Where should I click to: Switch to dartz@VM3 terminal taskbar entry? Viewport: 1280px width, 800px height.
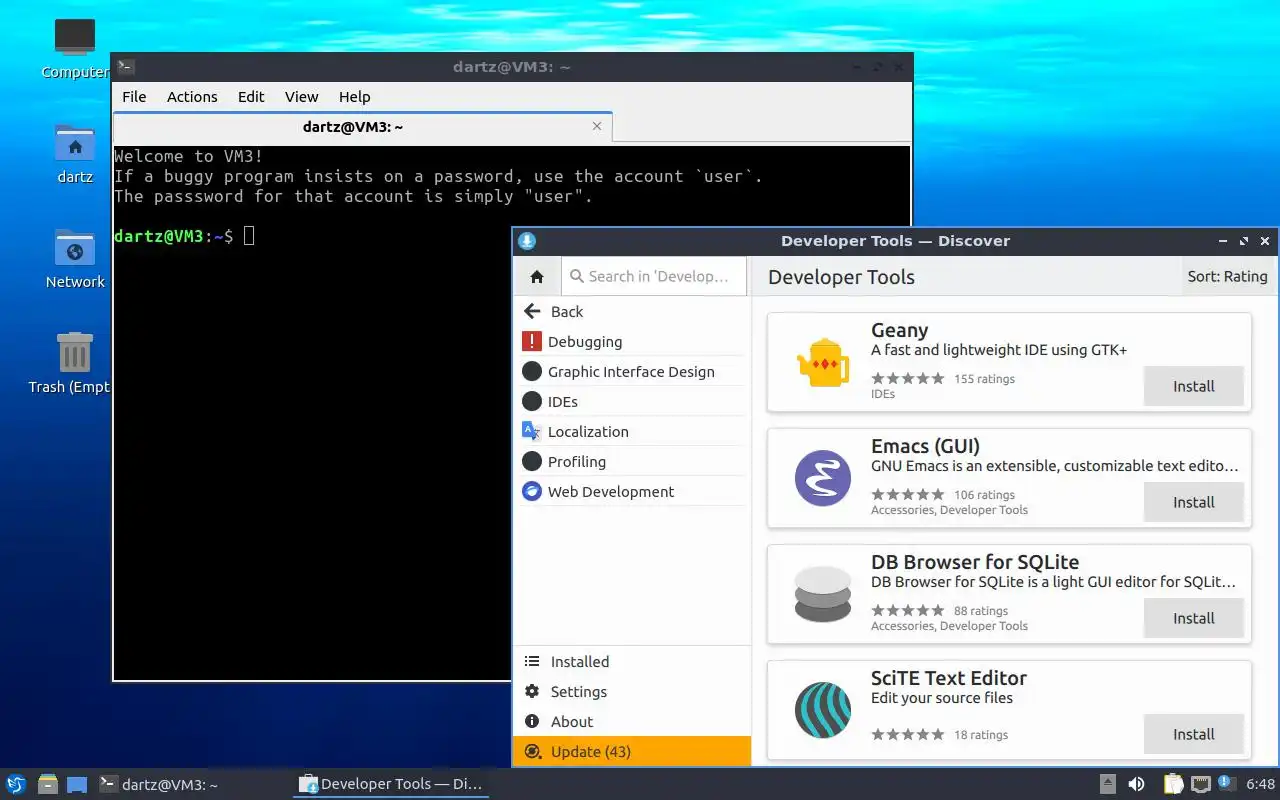192,784
